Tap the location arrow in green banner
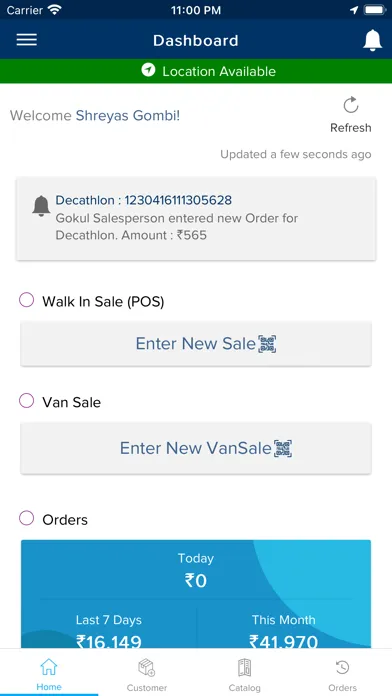392x696 pixels. 148,70
